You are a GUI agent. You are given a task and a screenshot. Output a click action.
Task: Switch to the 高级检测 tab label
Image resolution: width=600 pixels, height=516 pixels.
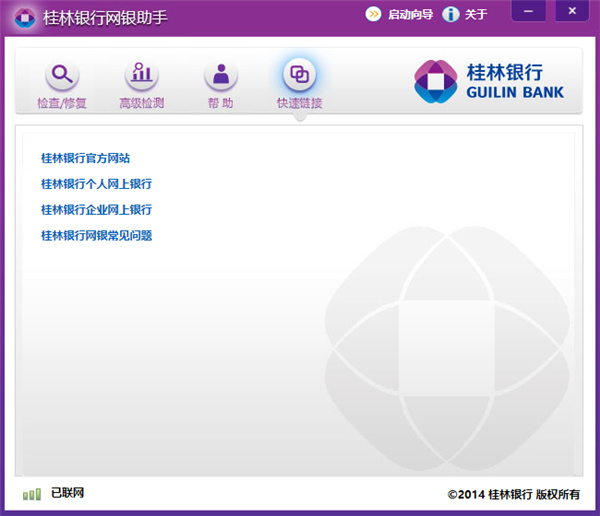tap(142, 103)
